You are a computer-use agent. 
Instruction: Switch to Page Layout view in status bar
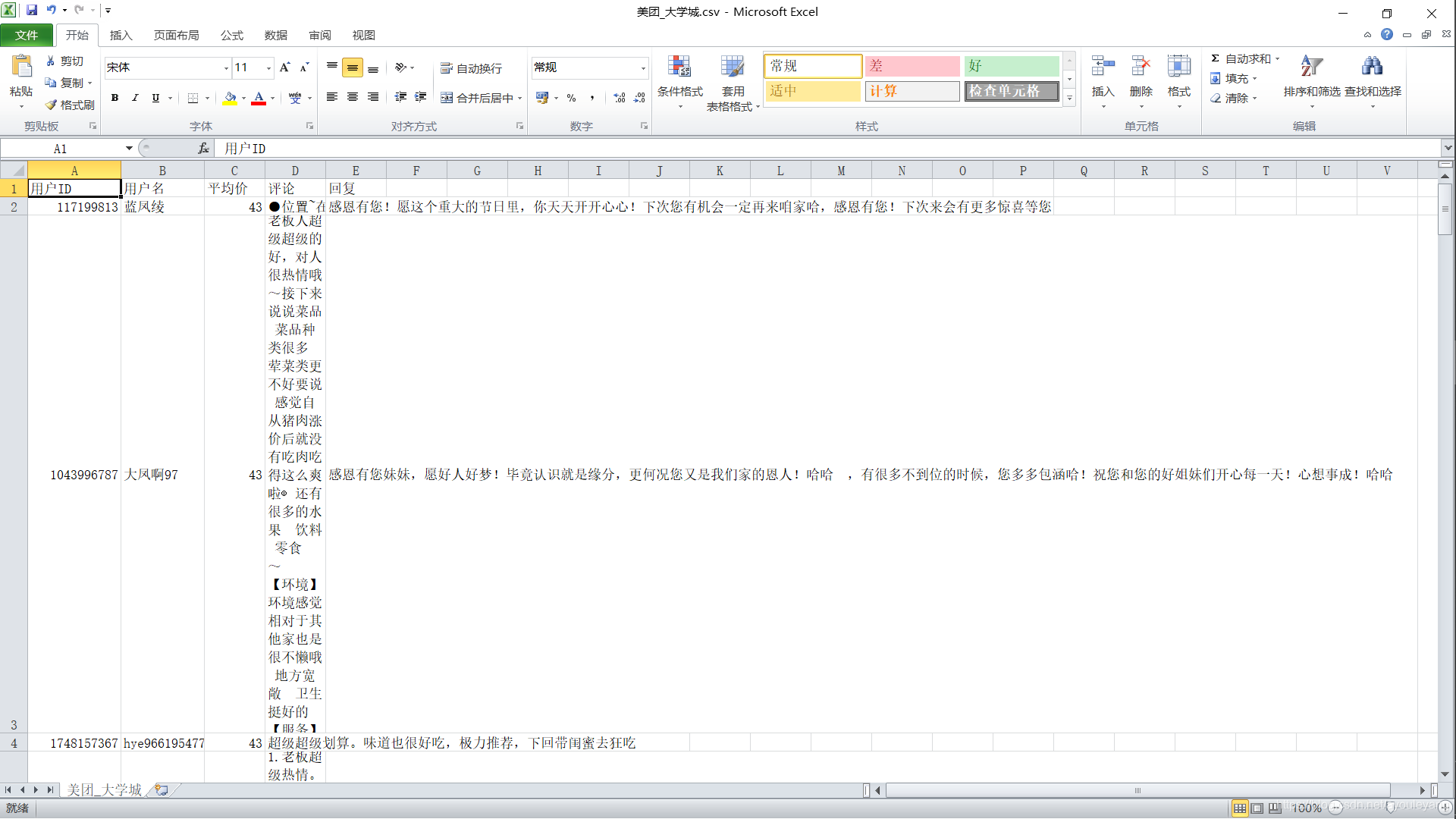[1257, 808]
